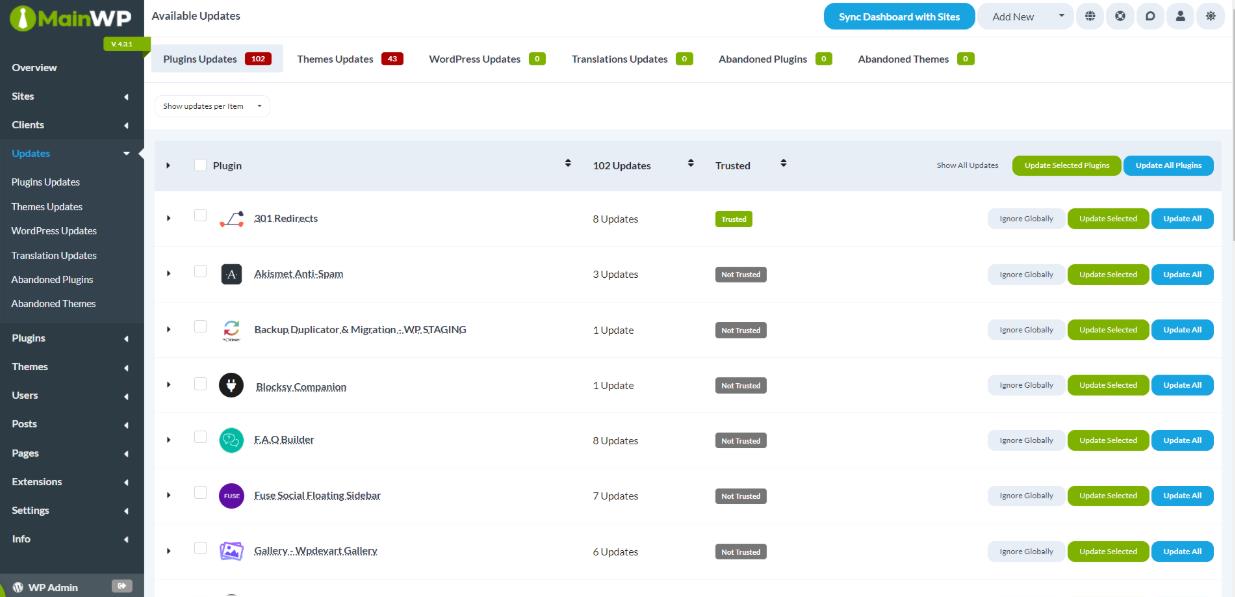
Task: Open the user profile icon
Action: coord(1181,16)
